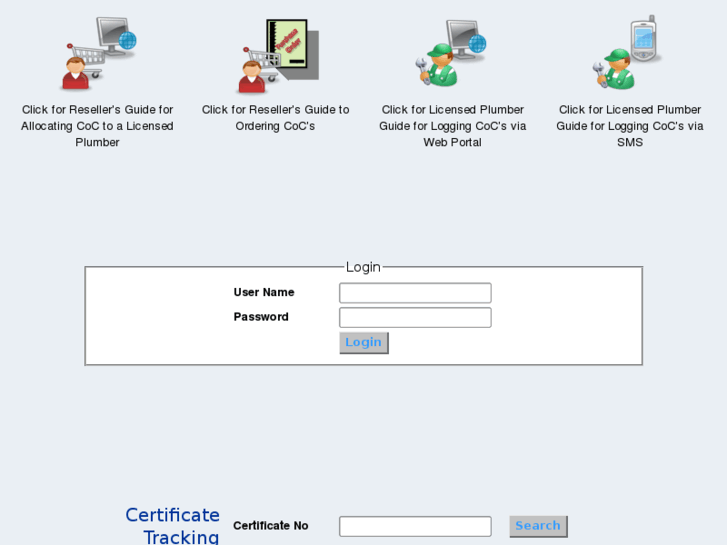Image resolution: width=727 pixels, height=545 pixels.
Task: Open Reseller's Ordering CoC's guide icon
Action: coord(279,56)
